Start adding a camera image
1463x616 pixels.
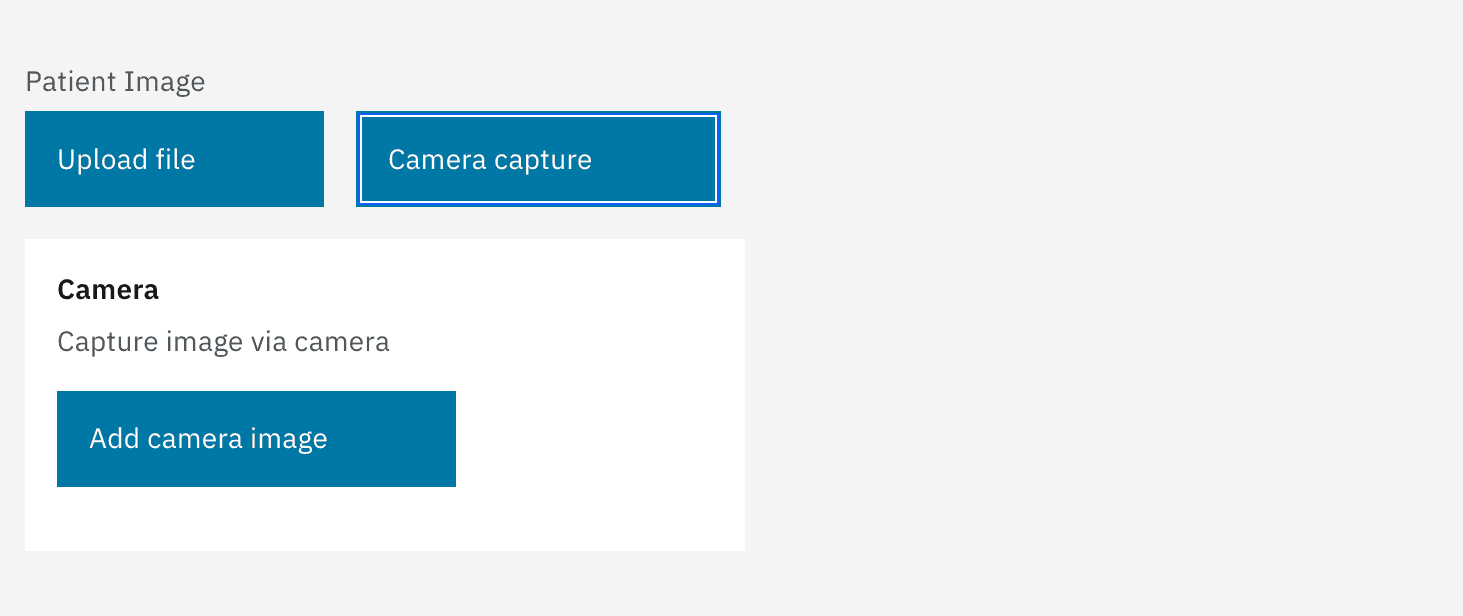pos(256,439)
